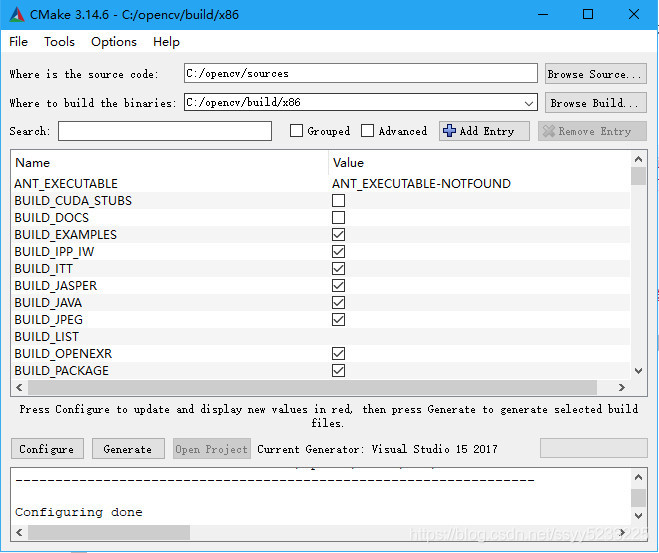Viewport: 659px width, 553px height.
Task: Click cache list horizontal scroll left arrow
Action: point(19,387)
